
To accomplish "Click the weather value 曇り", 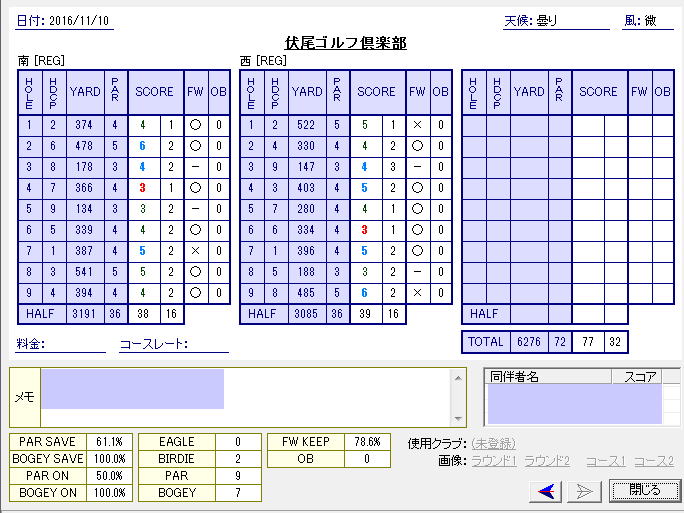I will tap(547, 21).
